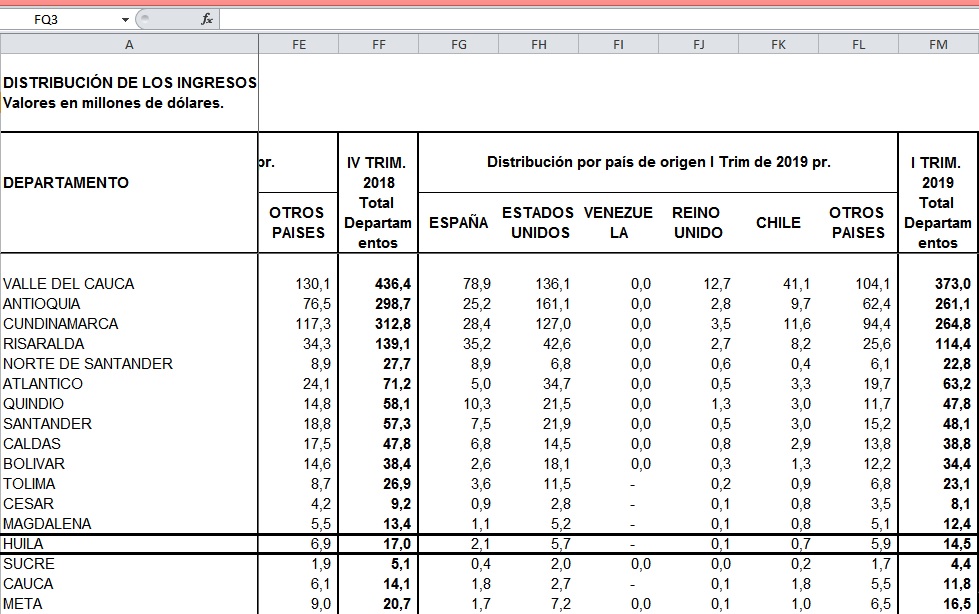
Task: Select the 'HUILA' row label
Action: (23, 543)
